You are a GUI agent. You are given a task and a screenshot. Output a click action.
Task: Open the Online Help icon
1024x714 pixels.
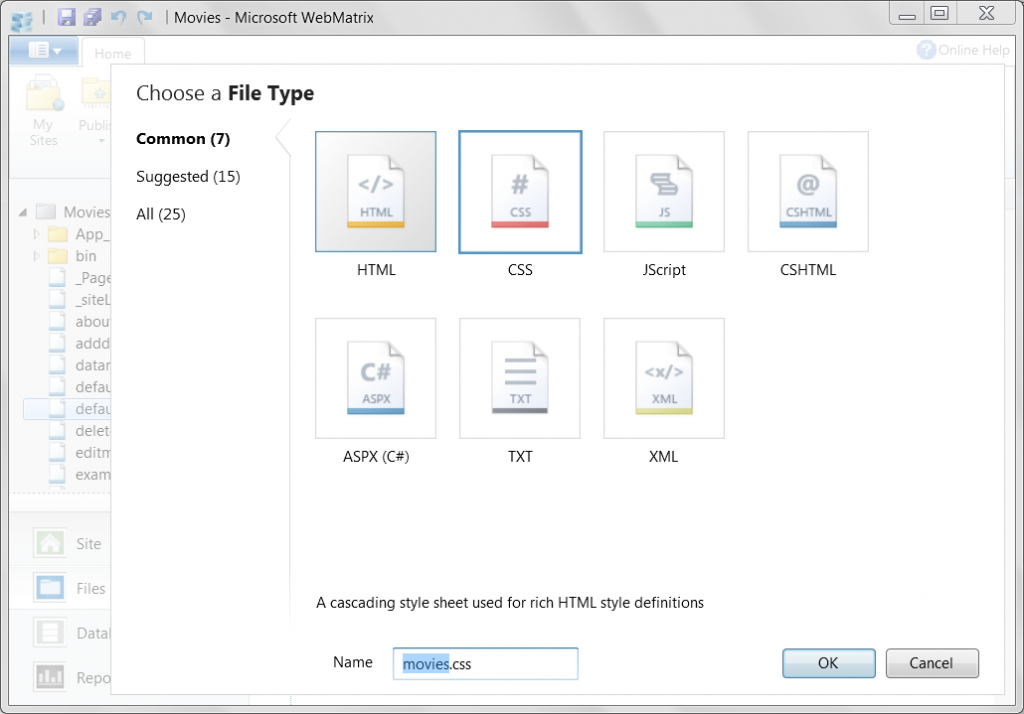pyautogui.click(x=925, y=50)
